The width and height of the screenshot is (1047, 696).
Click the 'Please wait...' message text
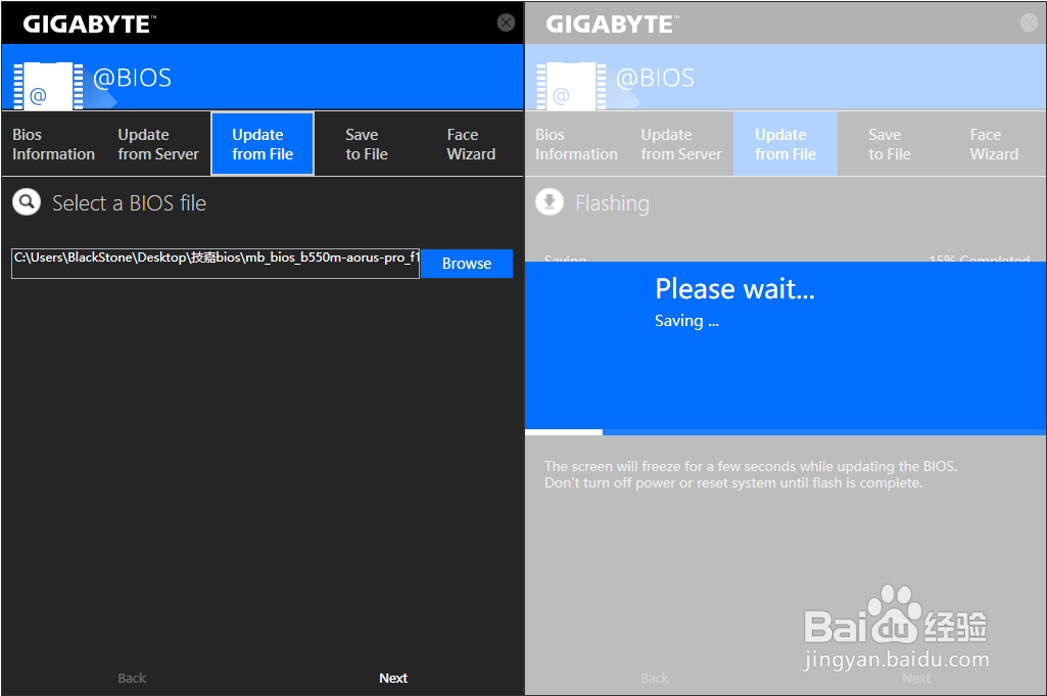(x=735, y=289)
